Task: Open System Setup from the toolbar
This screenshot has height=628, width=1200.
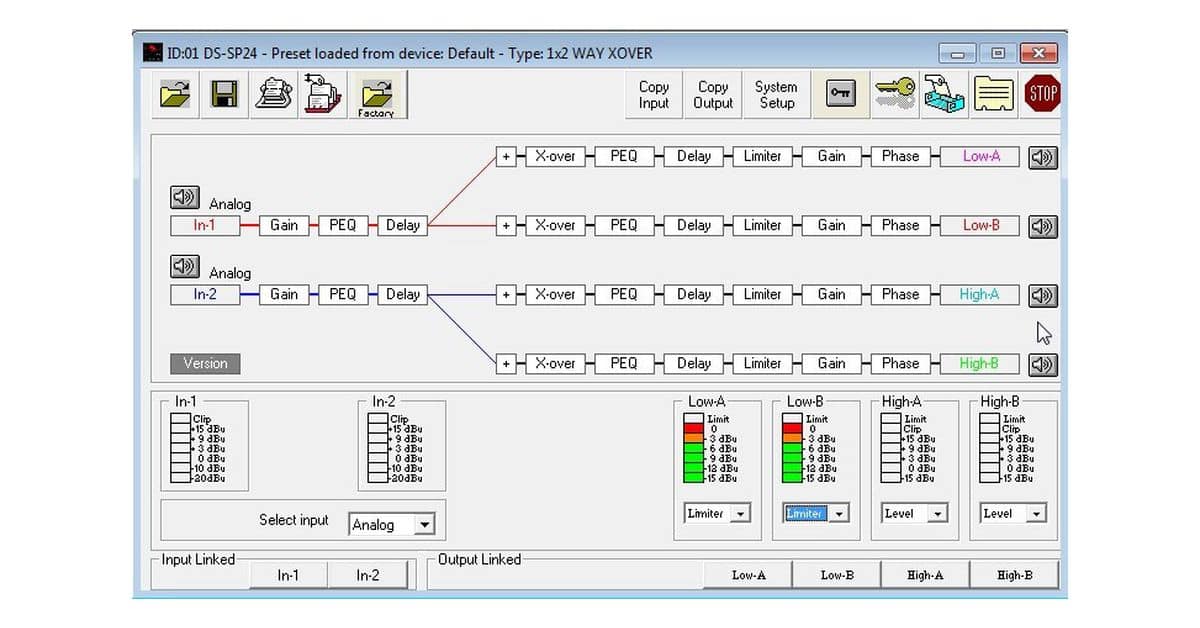Action: click(x=776, y=95)
